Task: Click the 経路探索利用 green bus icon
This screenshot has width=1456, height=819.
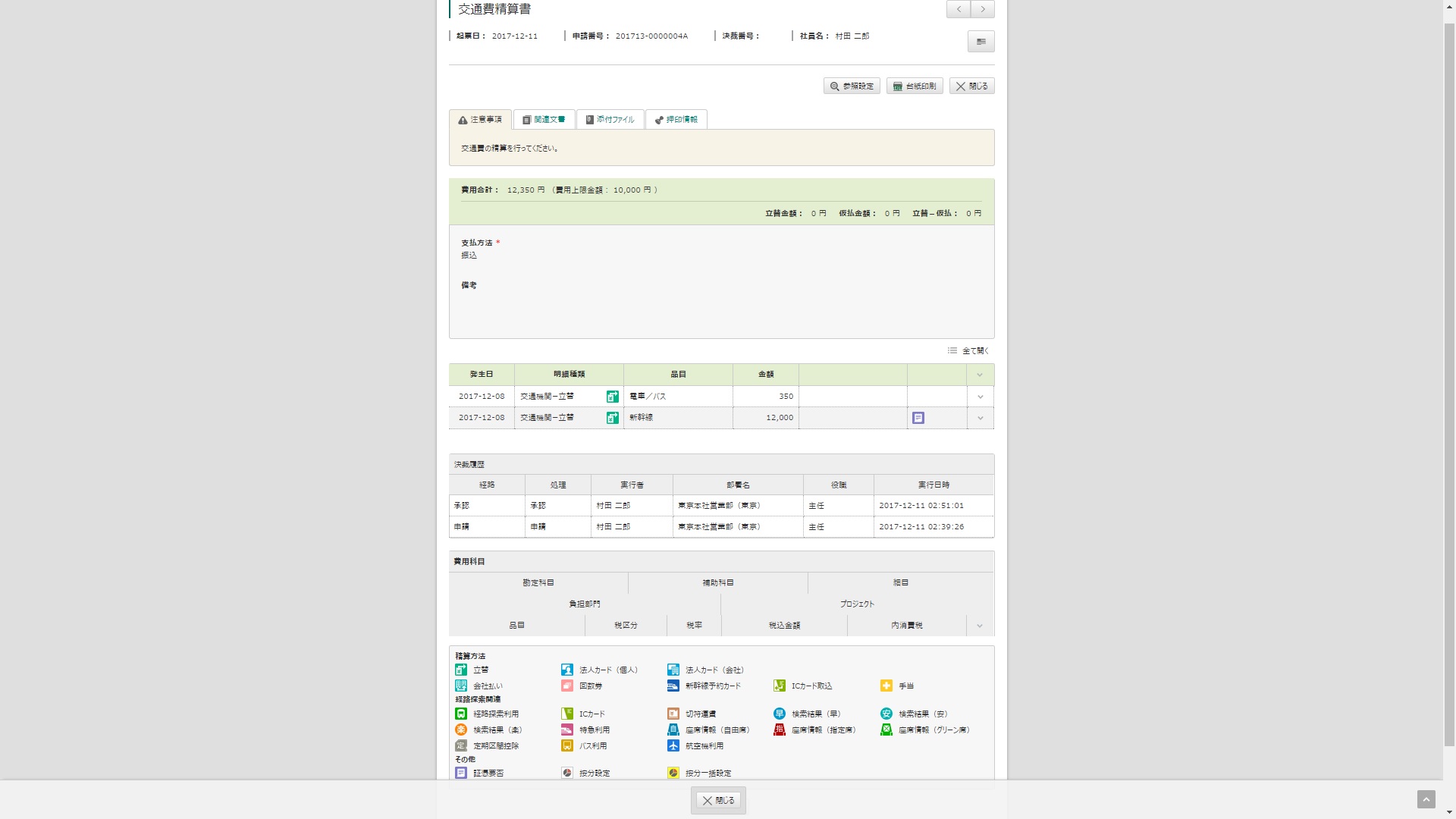Action: (x=460, y=714)
